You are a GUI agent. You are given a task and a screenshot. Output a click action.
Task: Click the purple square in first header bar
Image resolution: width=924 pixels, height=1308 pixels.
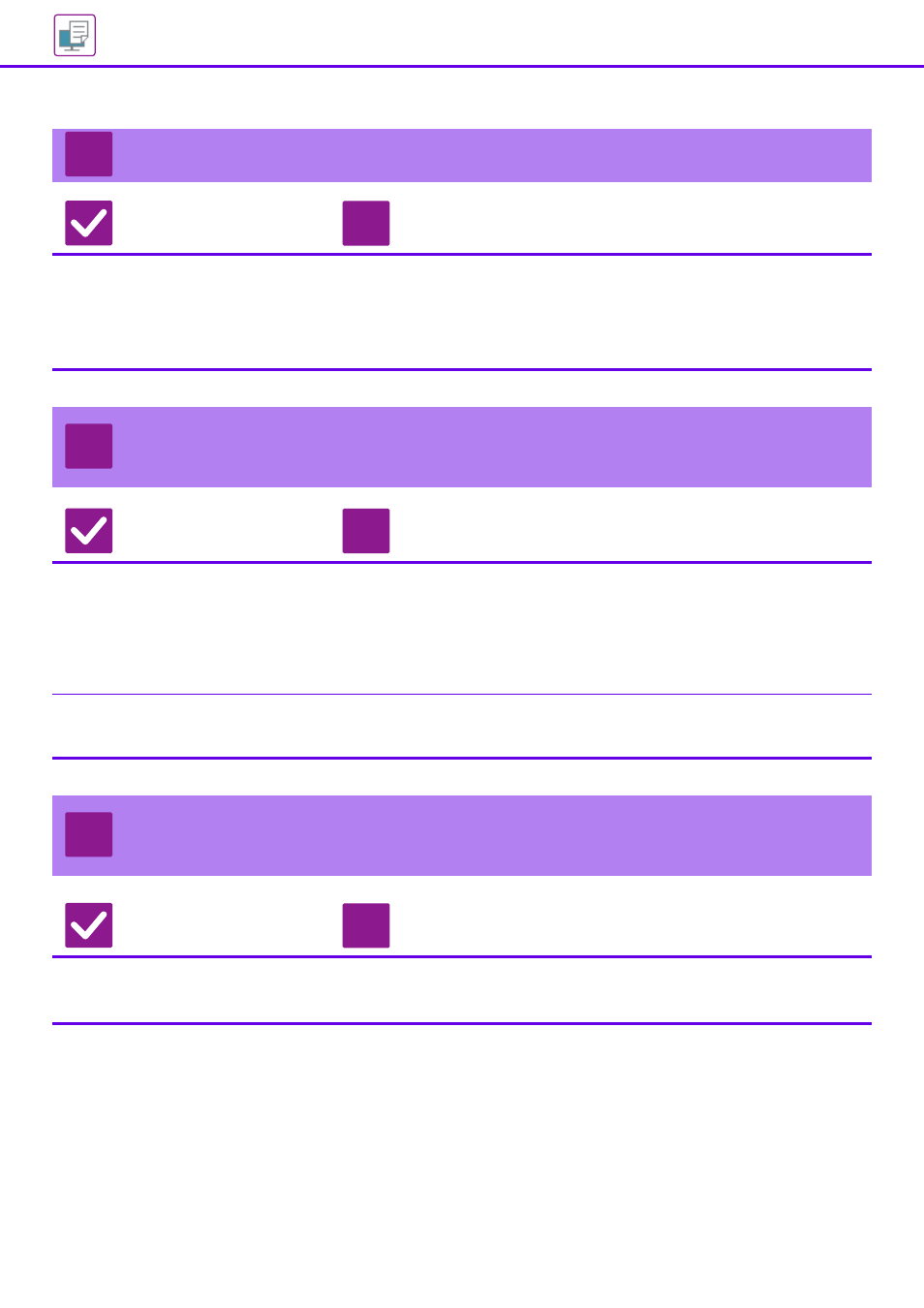click(89, 154)
